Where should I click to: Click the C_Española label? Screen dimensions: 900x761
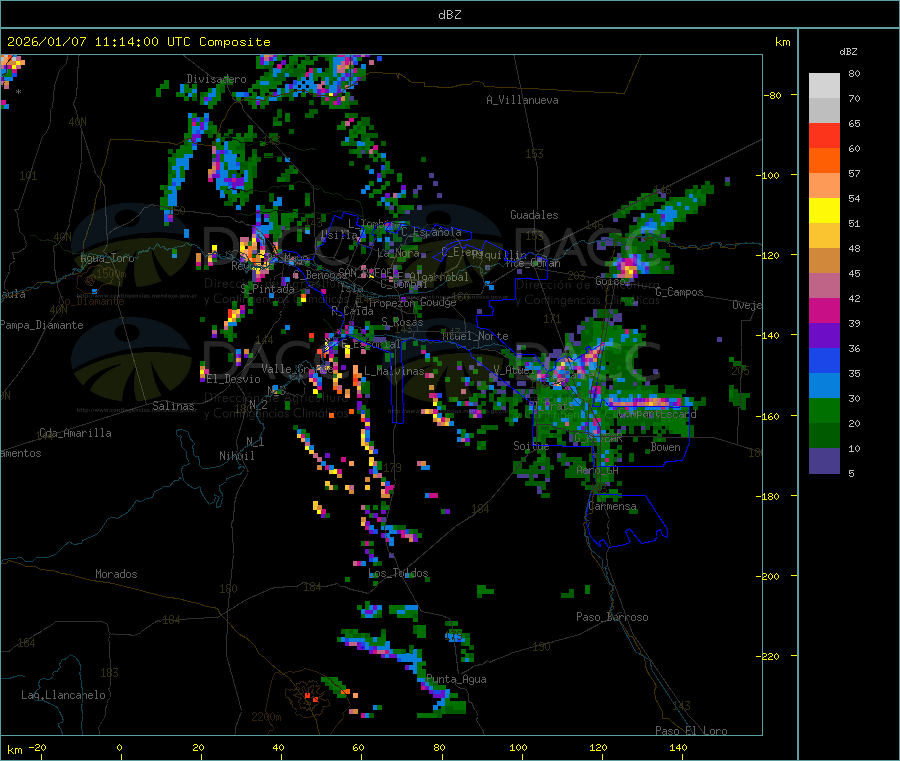click(431, 232)
